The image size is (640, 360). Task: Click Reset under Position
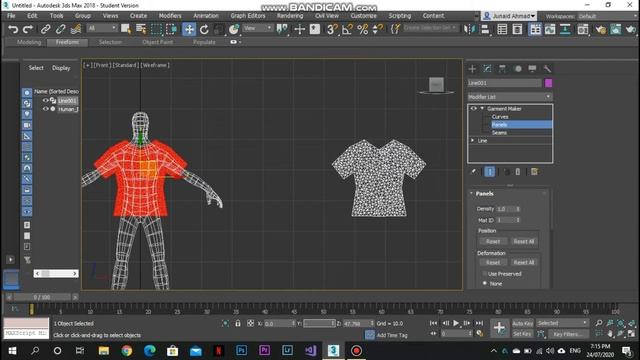493,242
